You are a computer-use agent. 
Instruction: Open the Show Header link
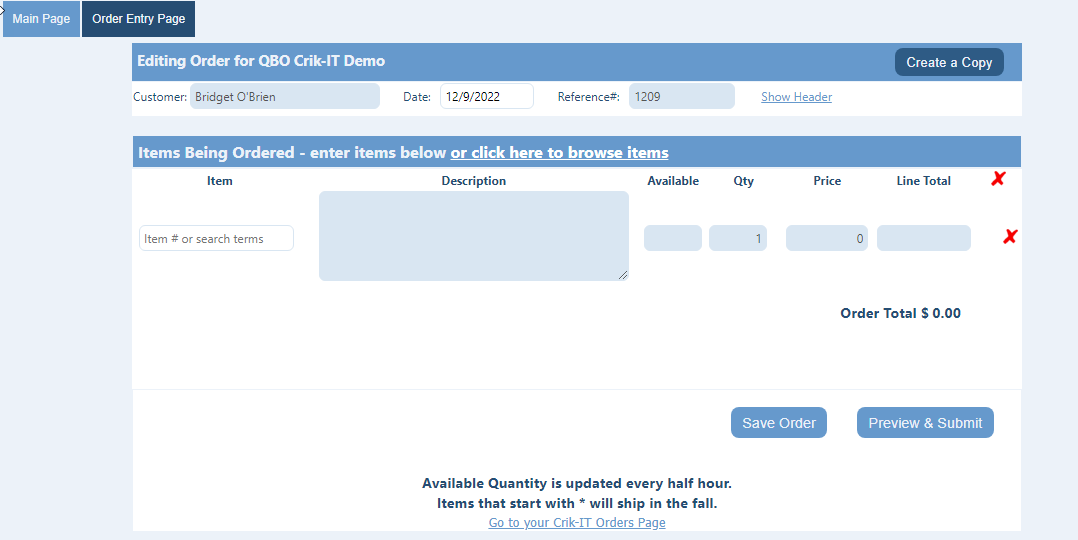pyautogui.click(x=796, y=97)
